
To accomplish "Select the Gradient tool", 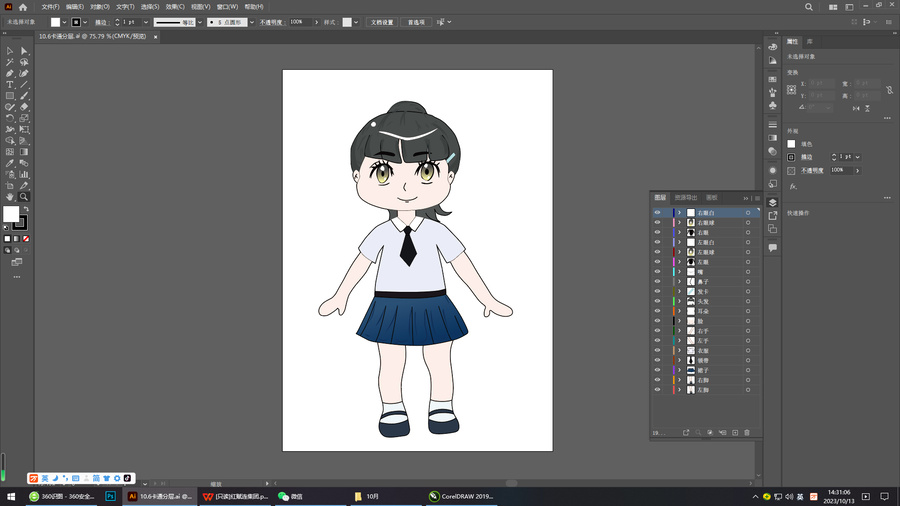I will pos(24,152).
